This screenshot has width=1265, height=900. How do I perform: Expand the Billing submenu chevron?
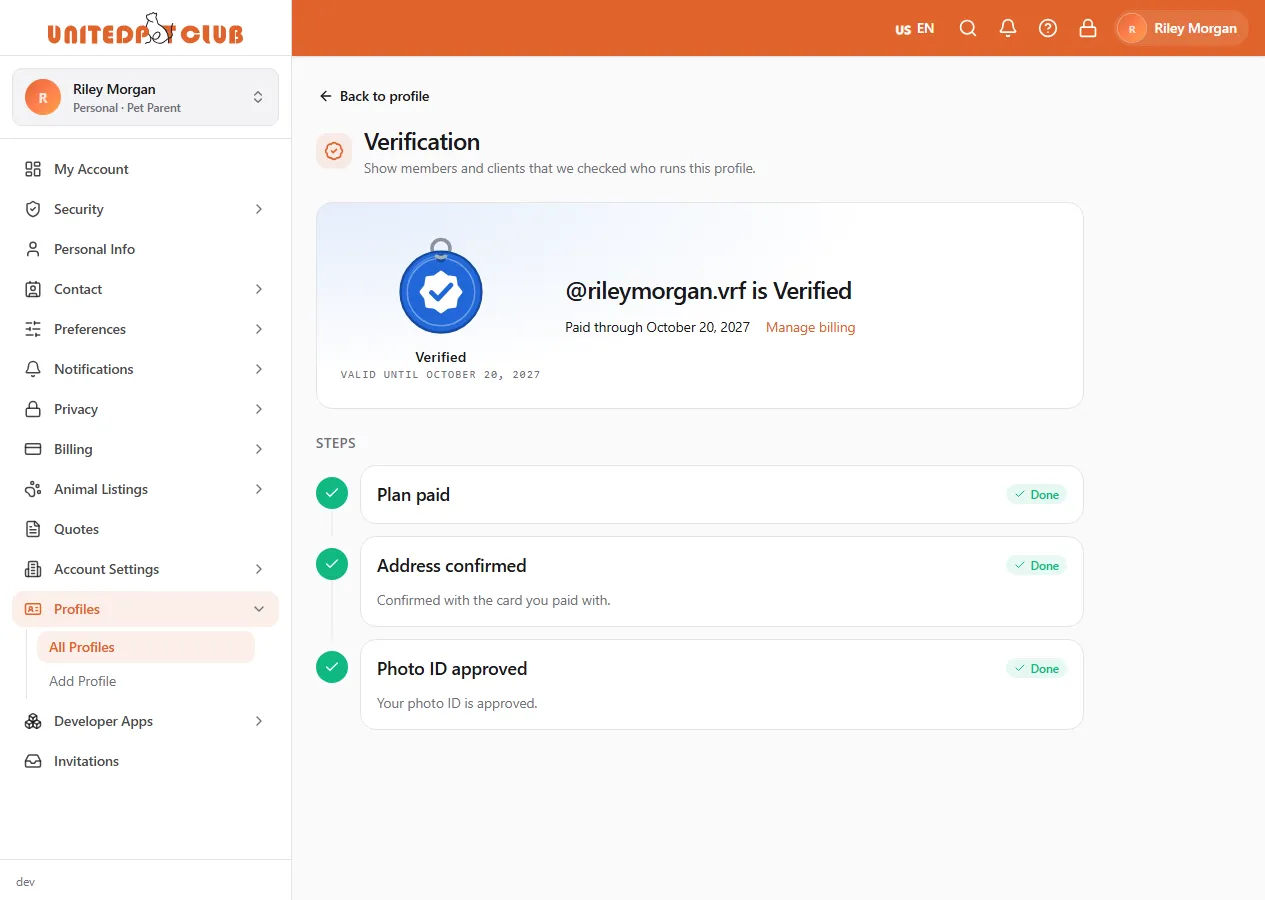259,449
